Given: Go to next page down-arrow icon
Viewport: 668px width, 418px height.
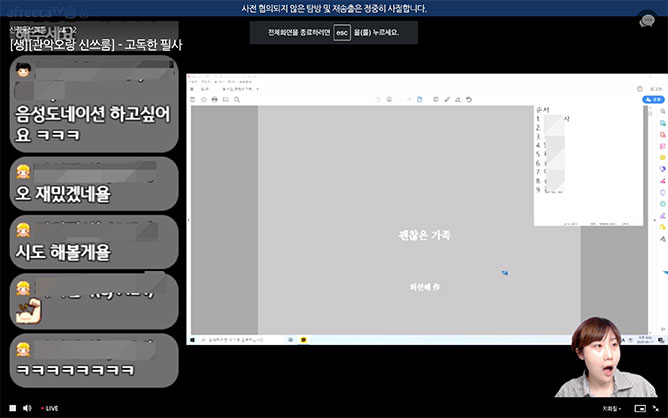Looking at the screenshot, I should click(x=389, y=99).
